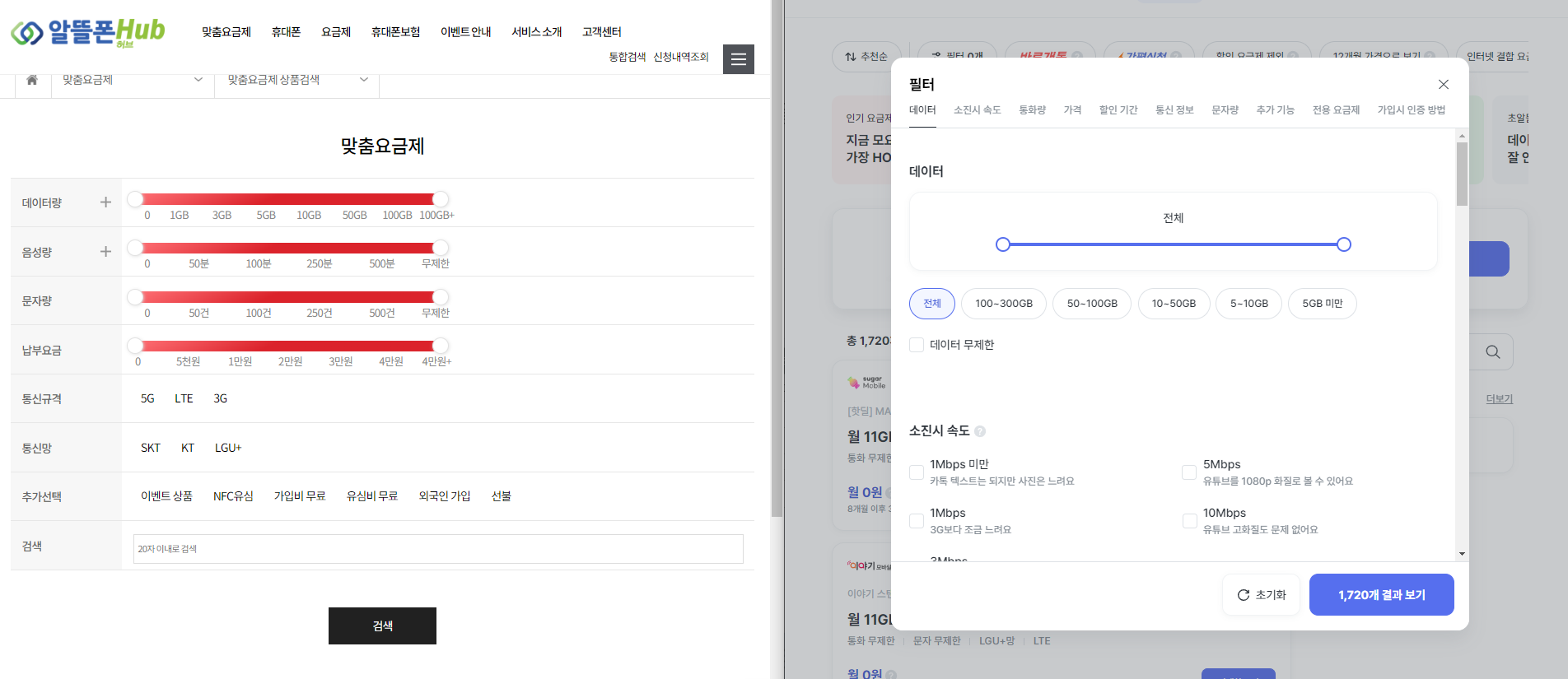Toggle 가입비 무료 option
1568x679 pixels.
[x=300, y=496]
